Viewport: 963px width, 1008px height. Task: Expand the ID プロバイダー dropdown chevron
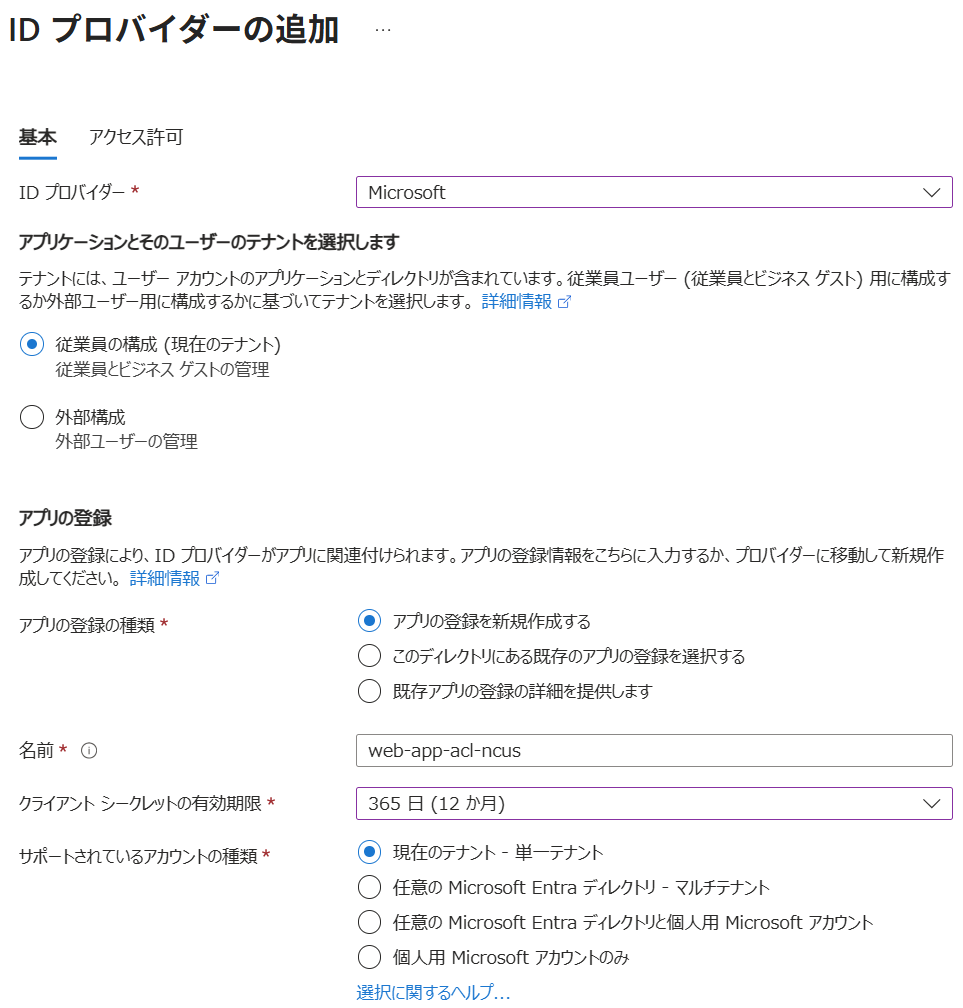[932, 192]
